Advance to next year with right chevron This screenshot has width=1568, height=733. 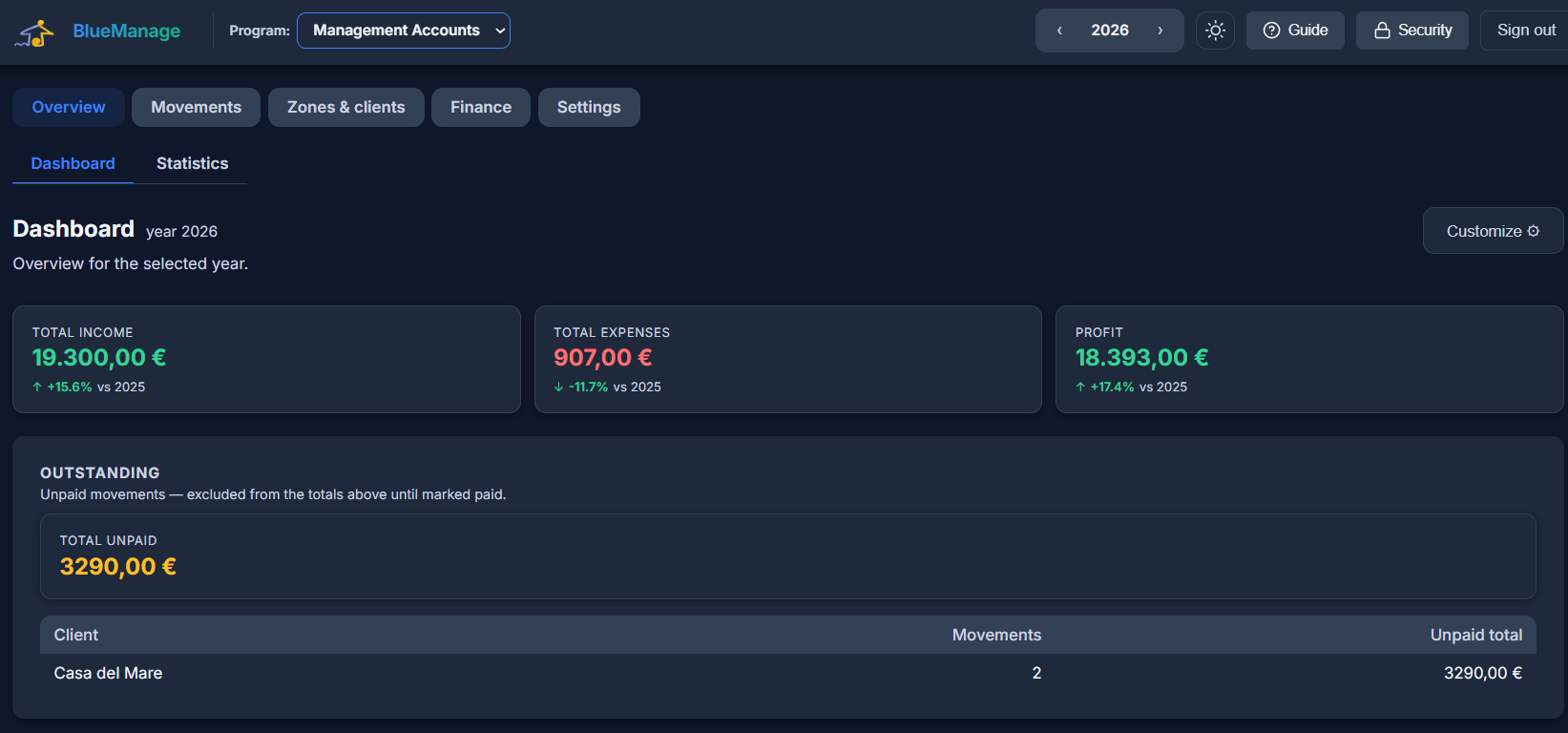(x=1160, y=31)
